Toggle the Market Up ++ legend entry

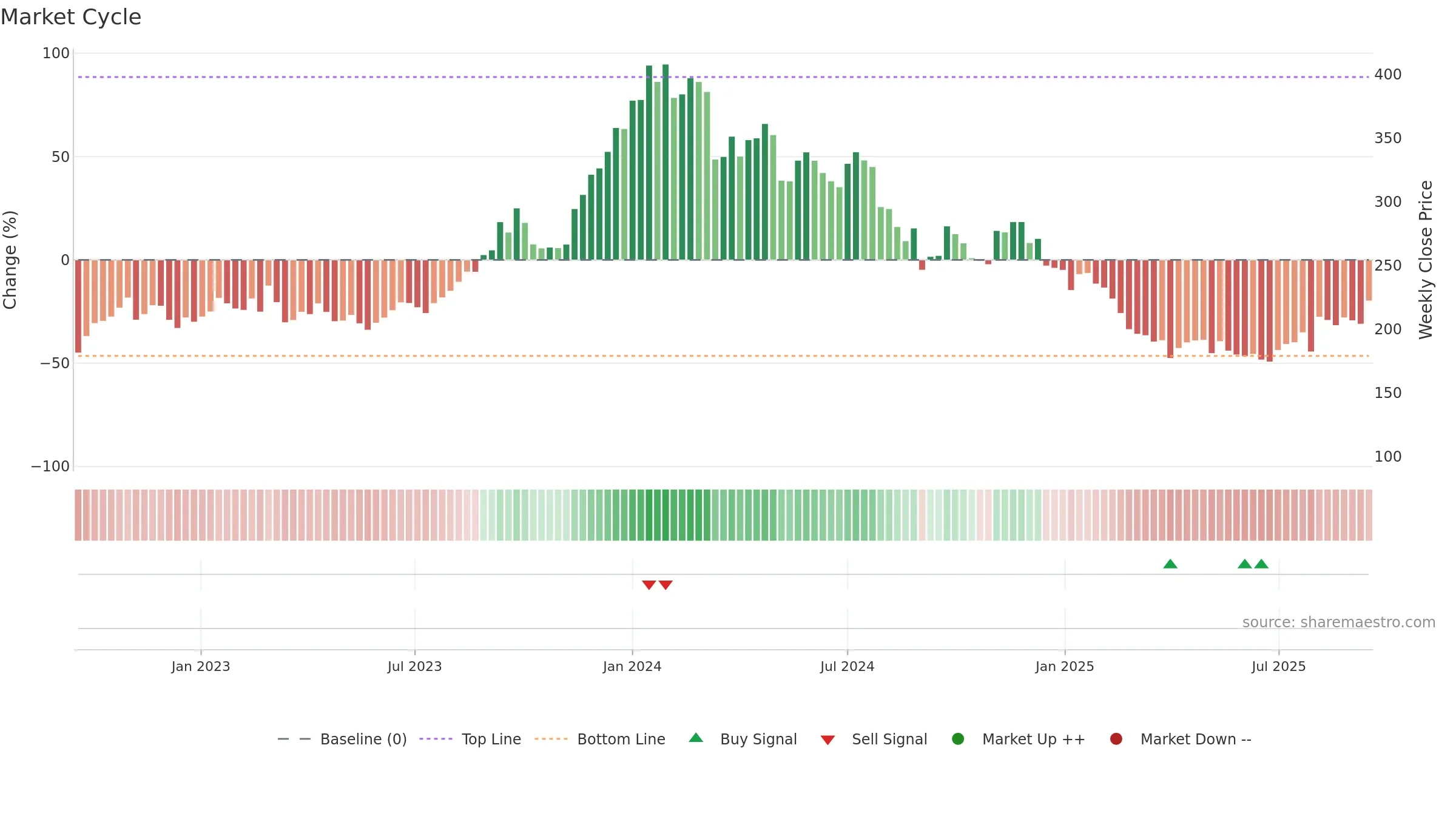click(1018, 739)
